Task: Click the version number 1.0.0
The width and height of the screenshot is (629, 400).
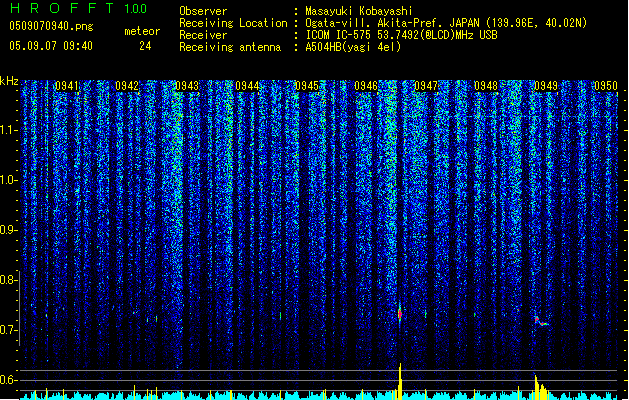Action: (136, 9)
